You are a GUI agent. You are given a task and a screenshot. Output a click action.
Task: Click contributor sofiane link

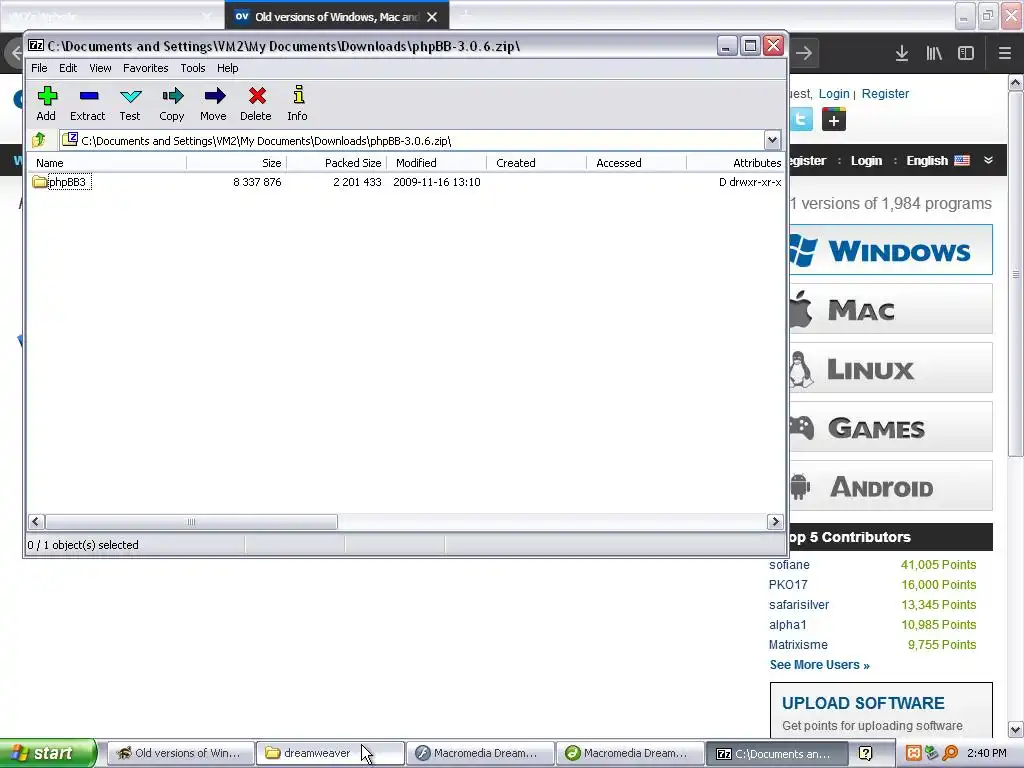(789, 565)
